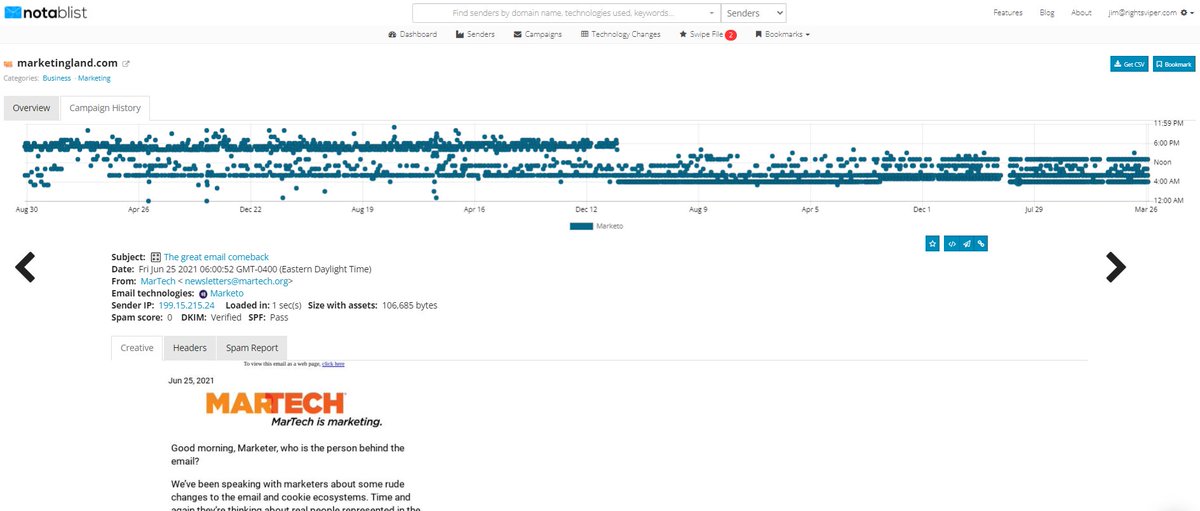The image size is (1200, 511).
Task: Click the paper plane send icon
Action: coord(967,243)
